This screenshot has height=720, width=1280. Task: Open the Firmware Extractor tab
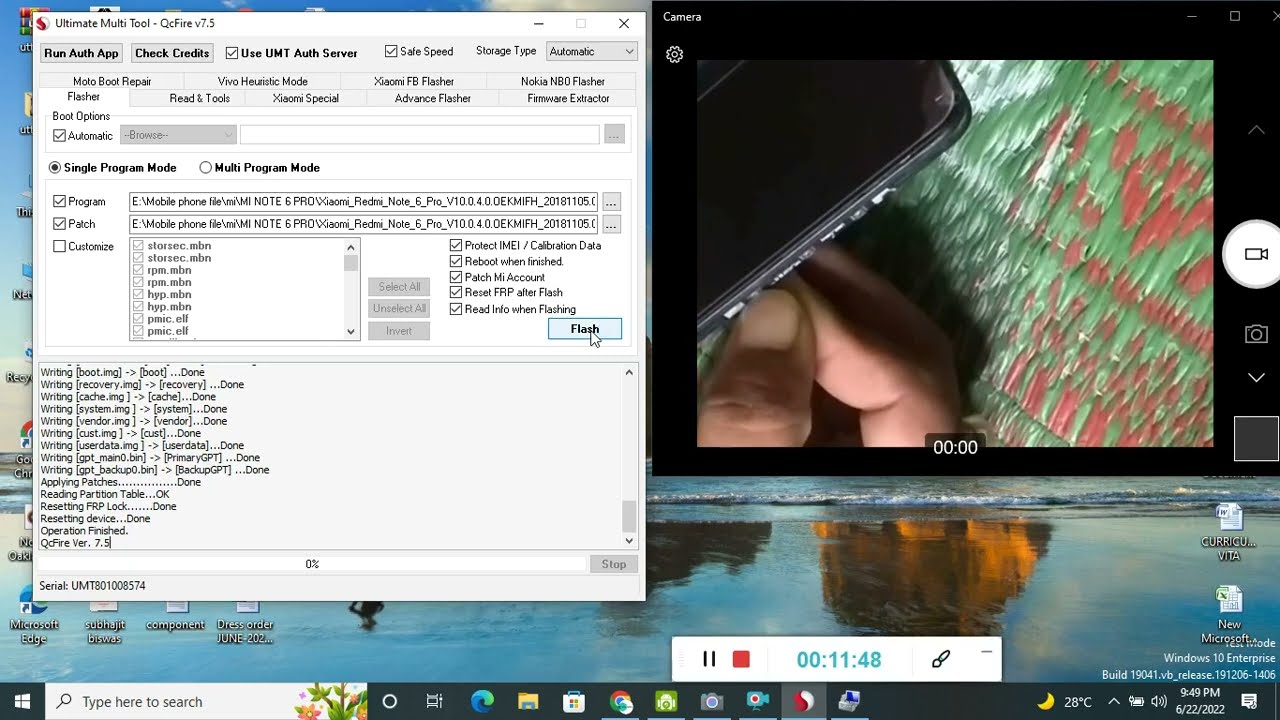[x=568, y=98]
